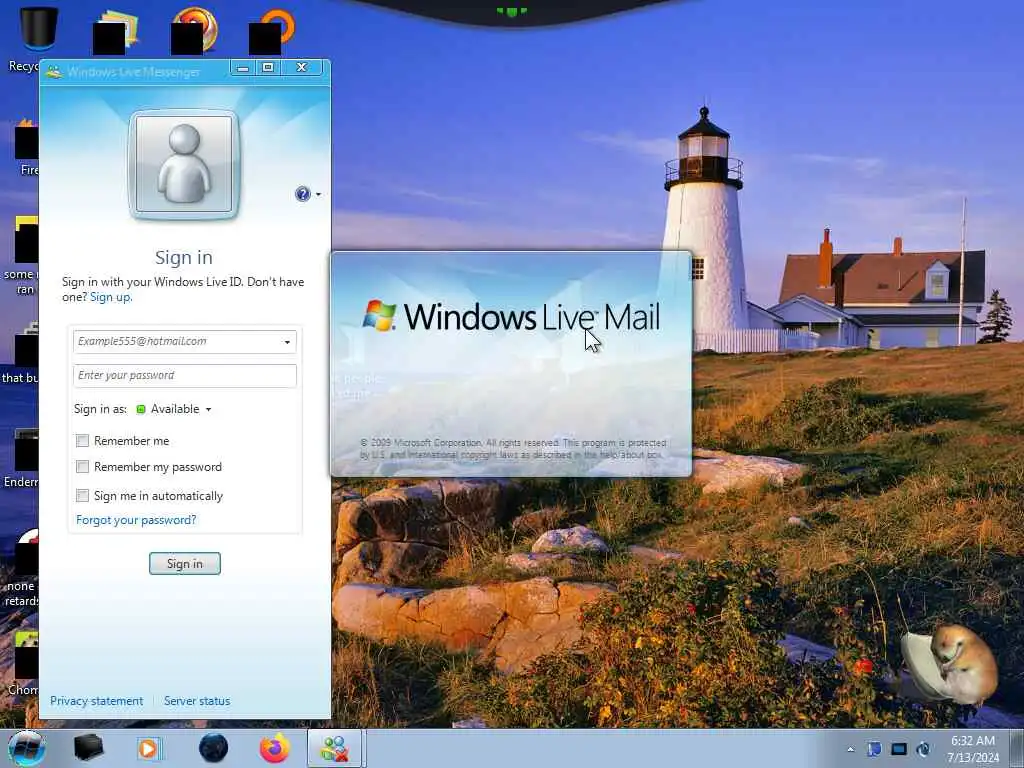
Task: Open the Windows Start orb
Action: pos(27,748)
